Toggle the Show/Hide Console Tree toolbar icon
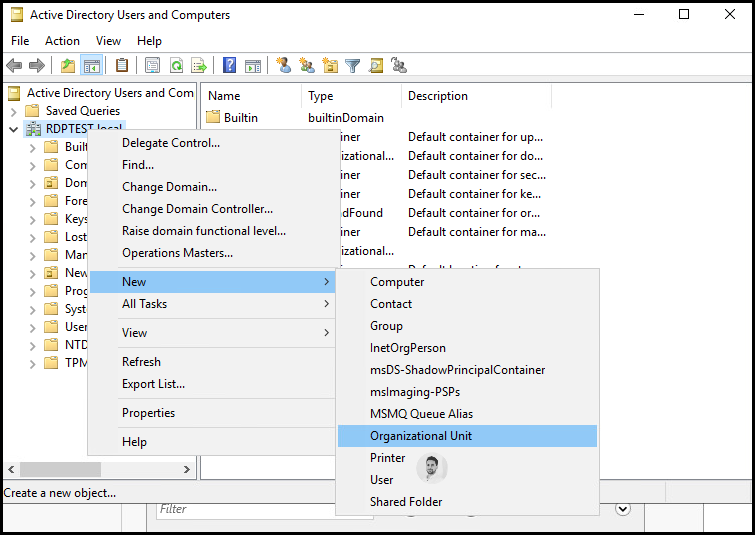 point(91,65)
